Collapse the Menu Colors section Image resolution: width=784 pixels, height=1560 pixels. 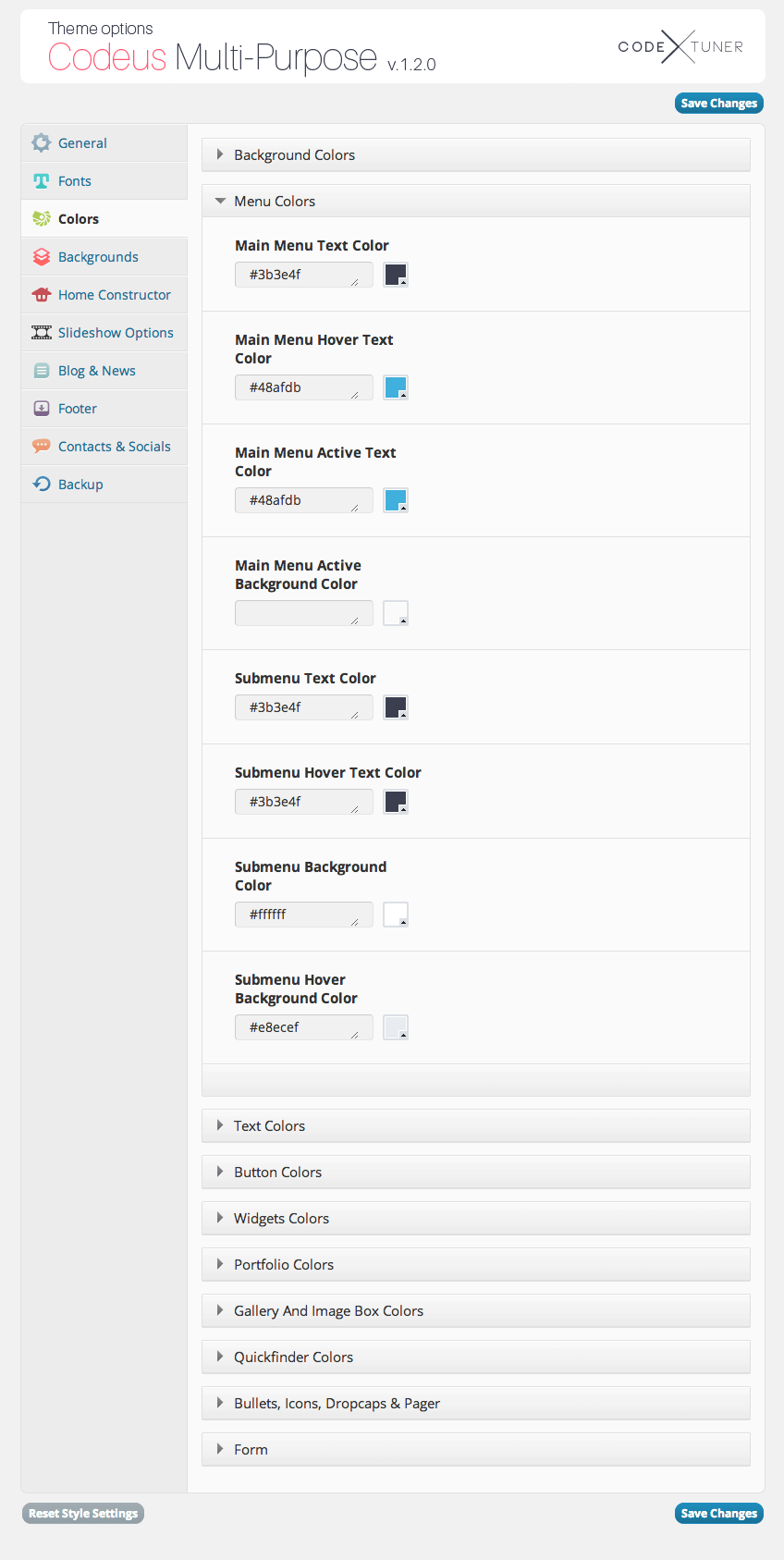tap(475, 201)
